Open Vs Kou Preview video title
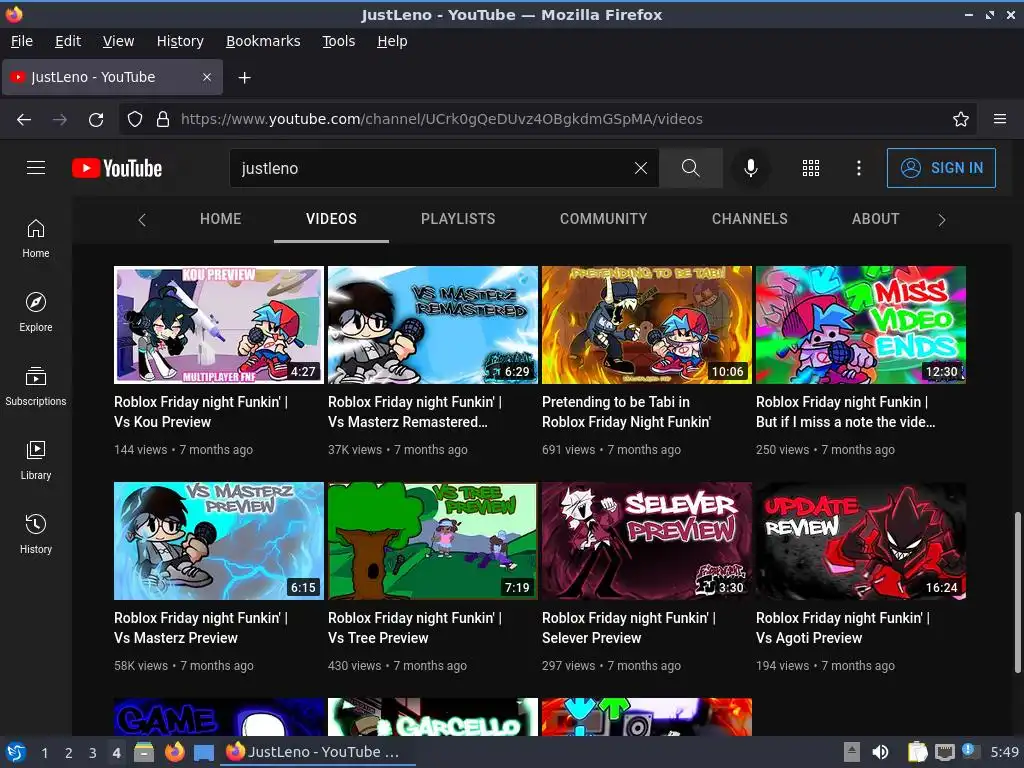The width and height of the screenshot is (1024, 768). click(x=200, y=412)
